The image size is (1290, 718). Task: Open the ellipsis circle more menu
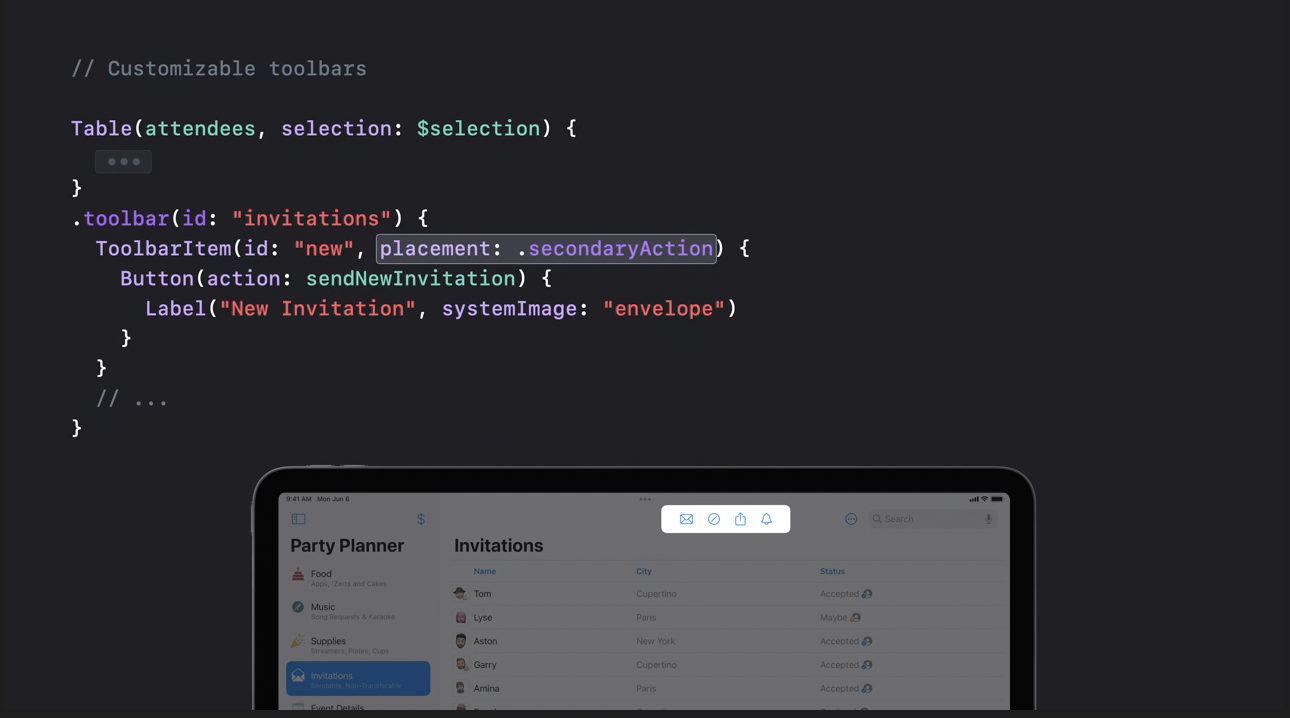[851, 519]
